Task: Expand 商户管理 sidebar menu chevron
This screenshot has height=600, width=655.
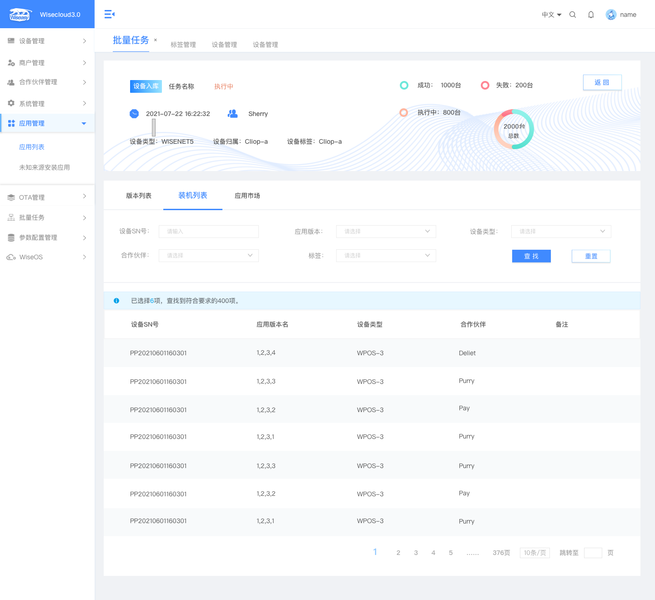Action: pos(84,63)
